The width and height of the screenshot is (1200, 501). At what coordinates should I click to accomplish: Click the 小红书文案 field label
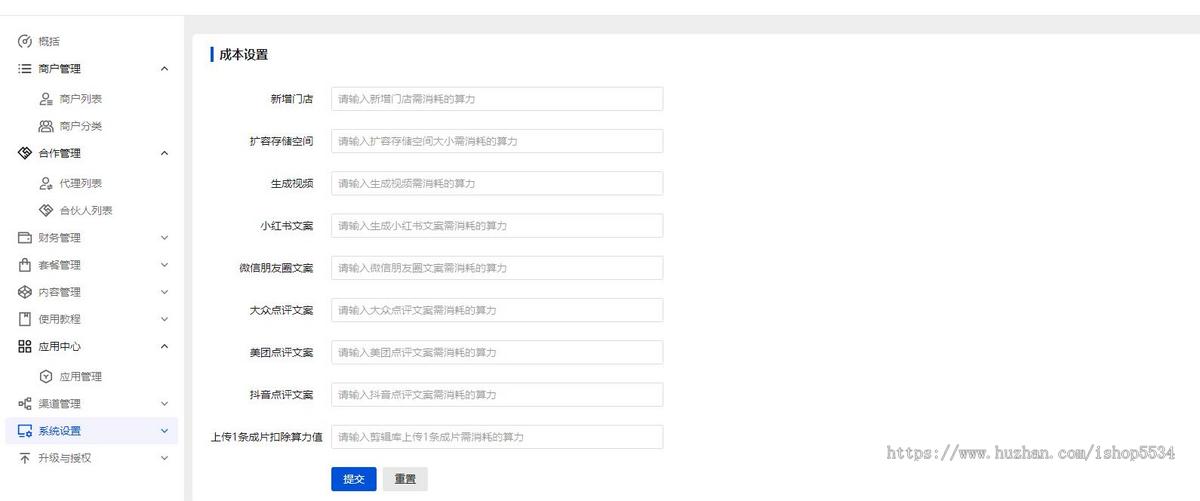[286, 226]
